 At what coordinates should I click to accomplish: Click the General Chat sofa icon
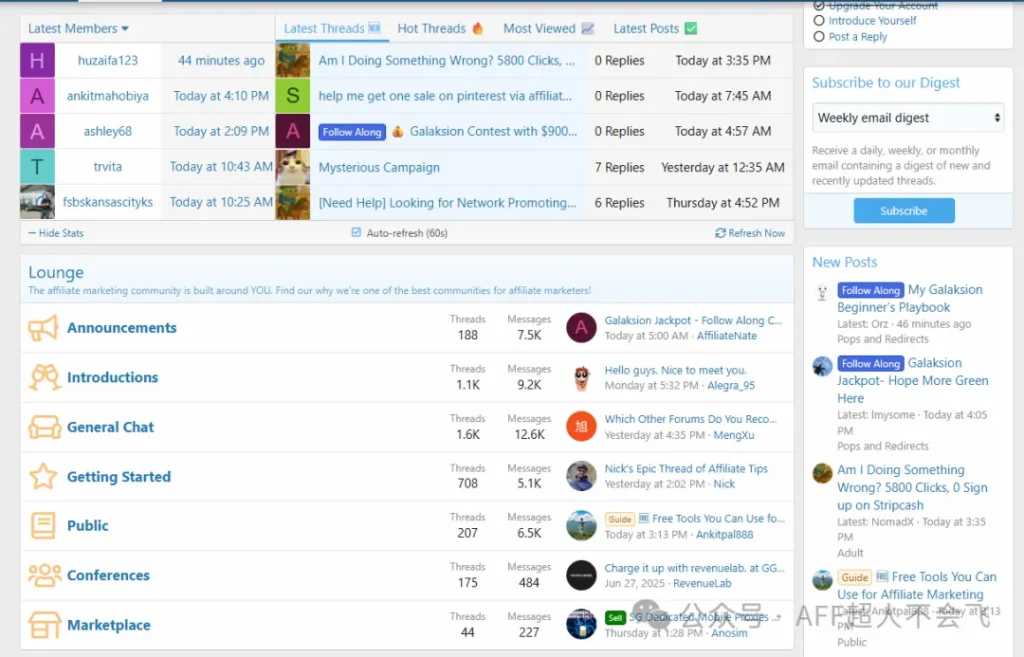tap(44, 427)
